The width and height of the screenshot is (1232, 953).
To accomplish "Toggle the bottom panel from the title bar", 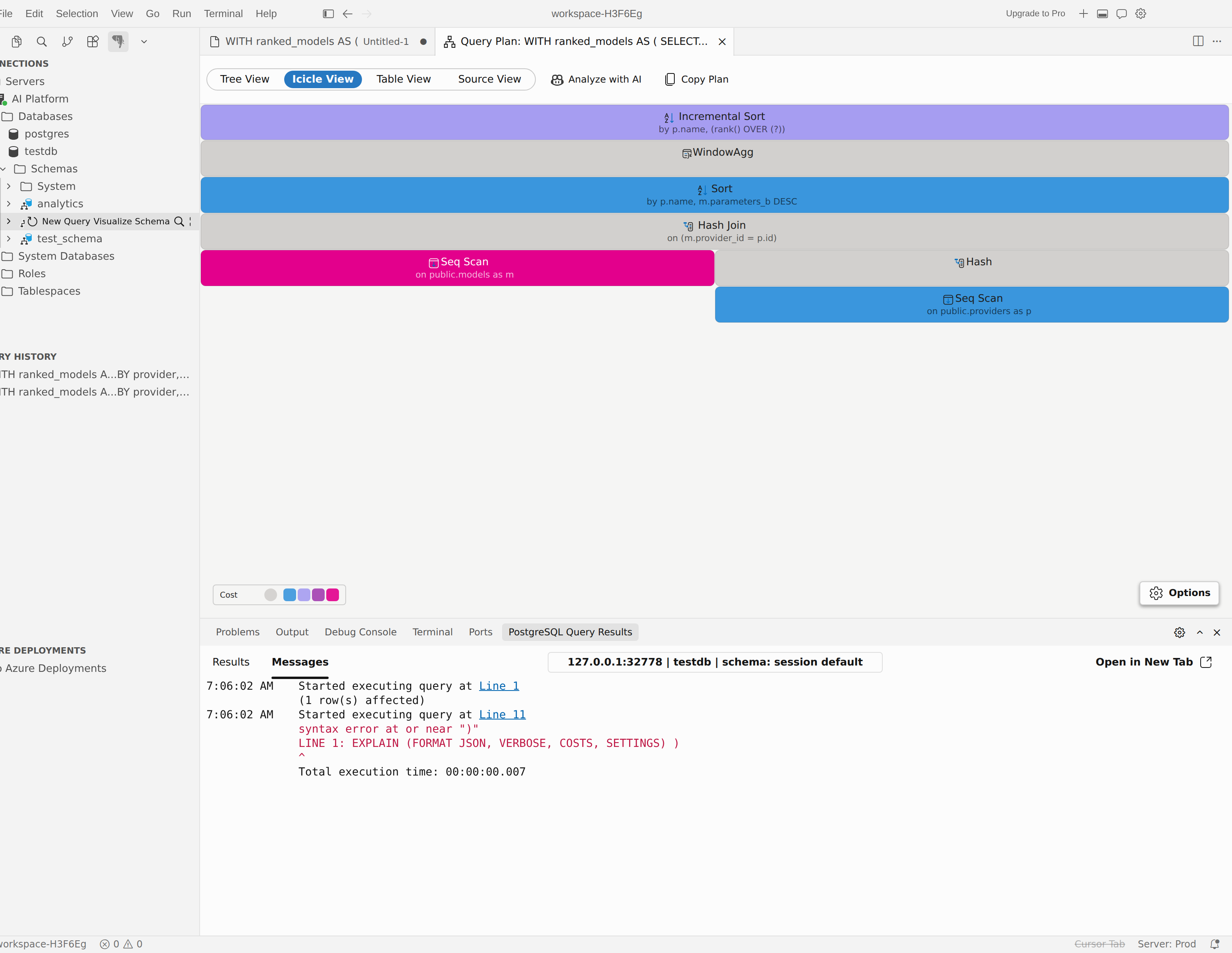I will click(1102, 14).
